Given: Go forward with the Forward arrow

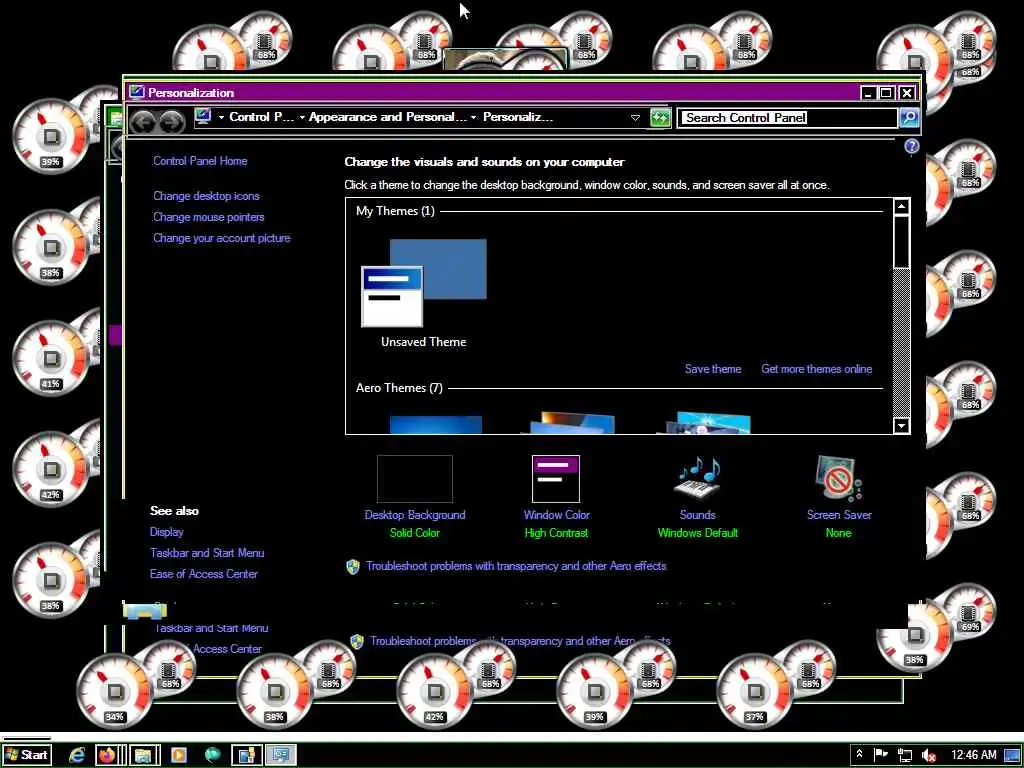Looking at the screenshot, I should (x=172, y=121).
